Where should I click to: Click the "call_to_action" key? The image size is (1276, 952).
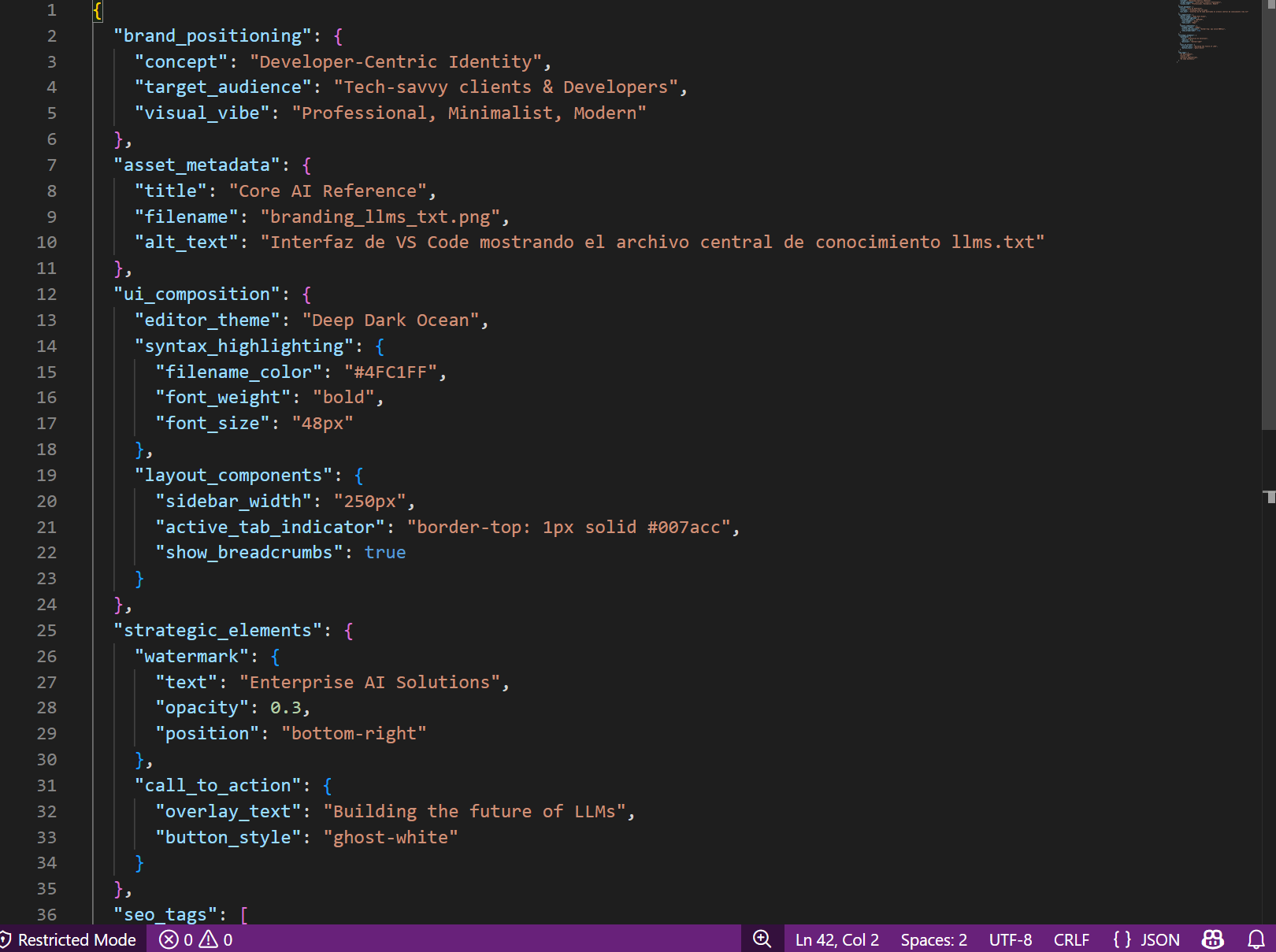(x=218, y=786)
